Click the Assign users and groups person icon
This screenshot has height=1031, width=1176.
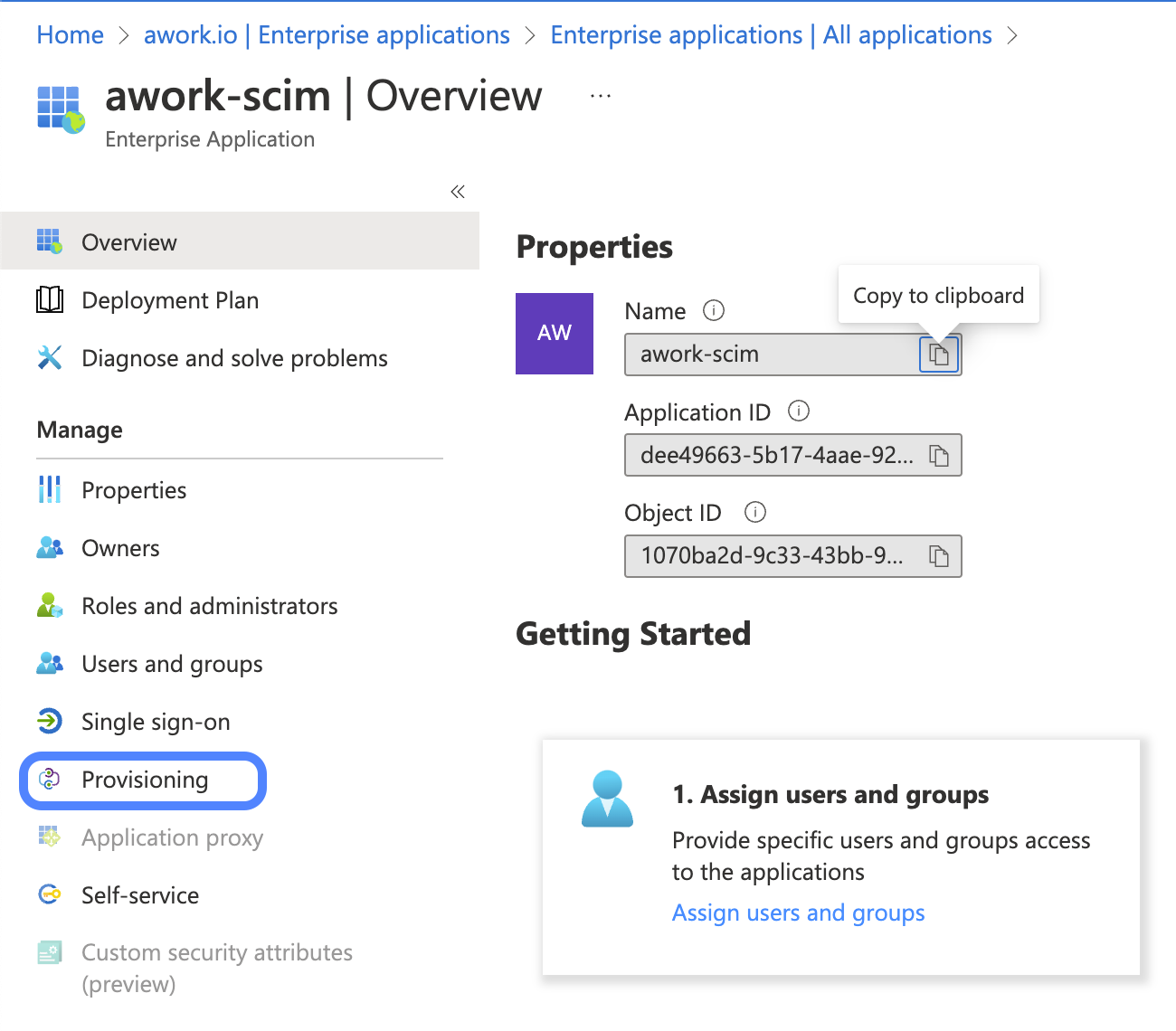(607, 799)
